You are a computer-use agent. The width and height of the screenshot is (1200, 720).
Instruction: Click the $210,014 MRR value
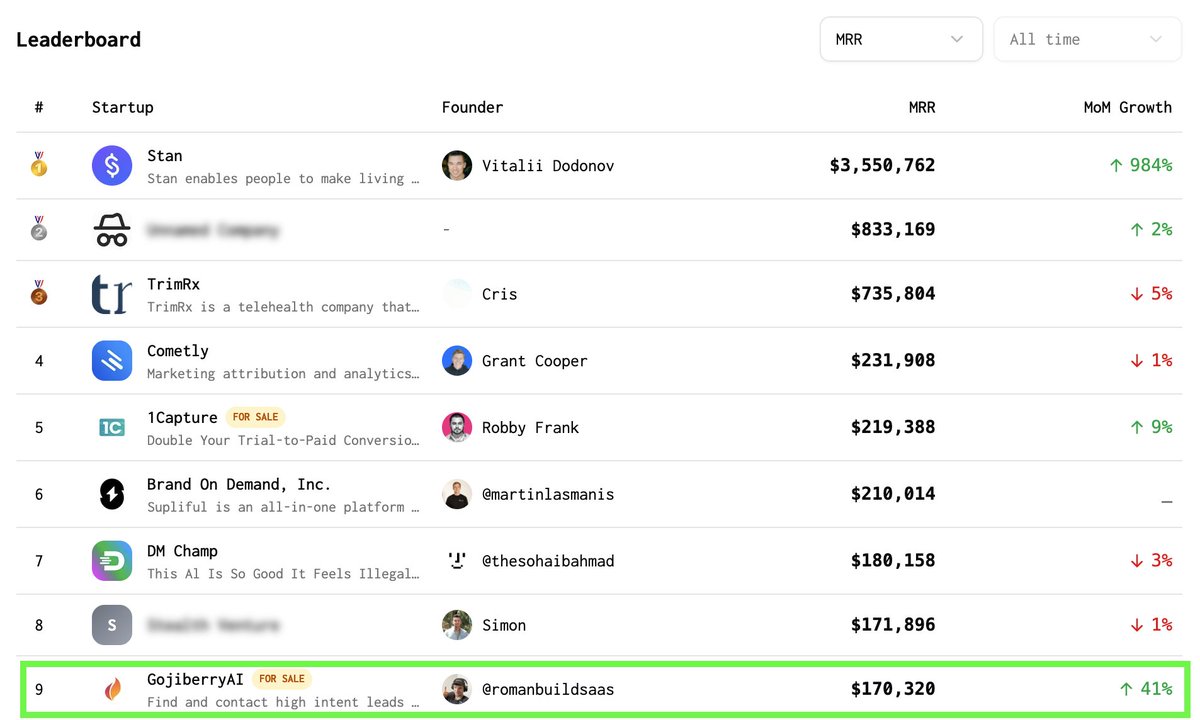pos(893,493)
